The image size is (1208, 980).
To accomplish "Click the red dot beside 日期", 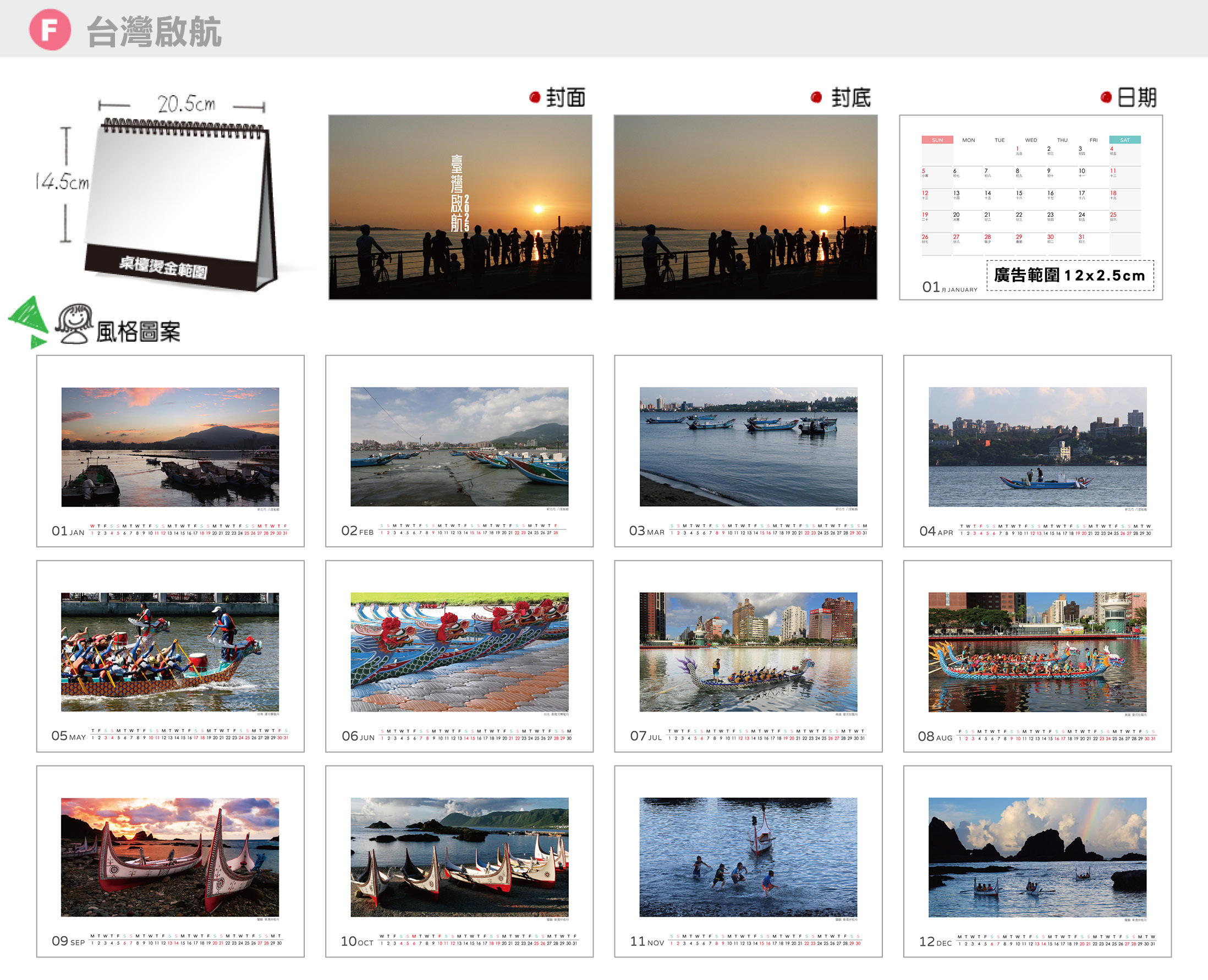I will [1106, 97].
